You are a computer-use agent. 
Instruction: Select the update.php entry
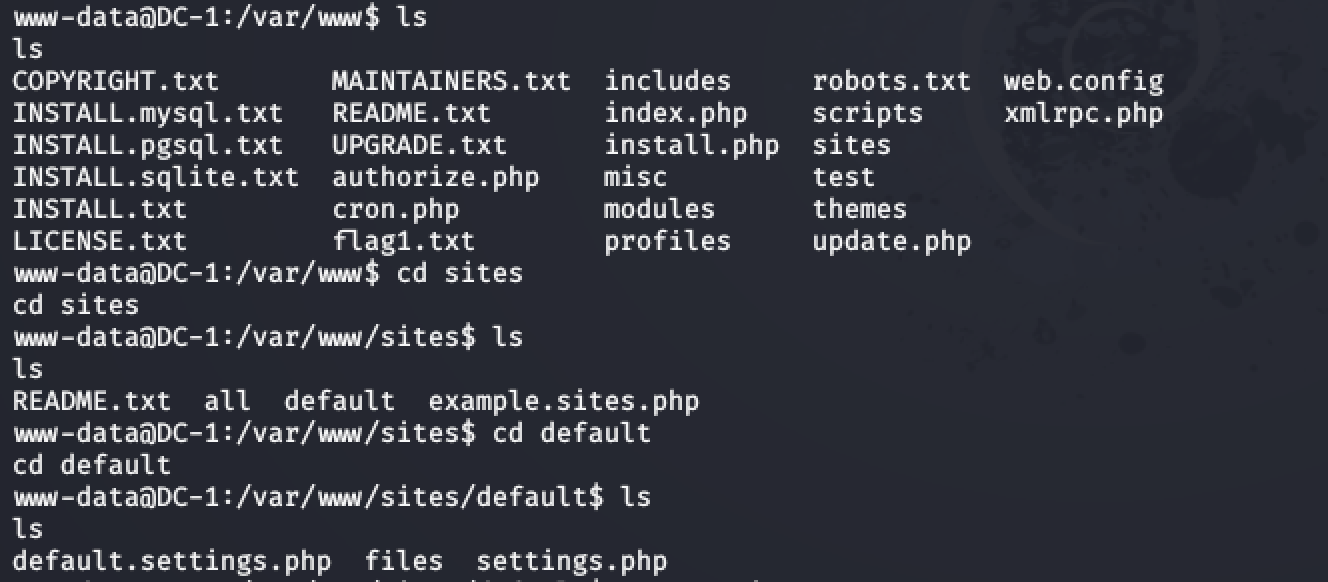click(x=892, y=241)
